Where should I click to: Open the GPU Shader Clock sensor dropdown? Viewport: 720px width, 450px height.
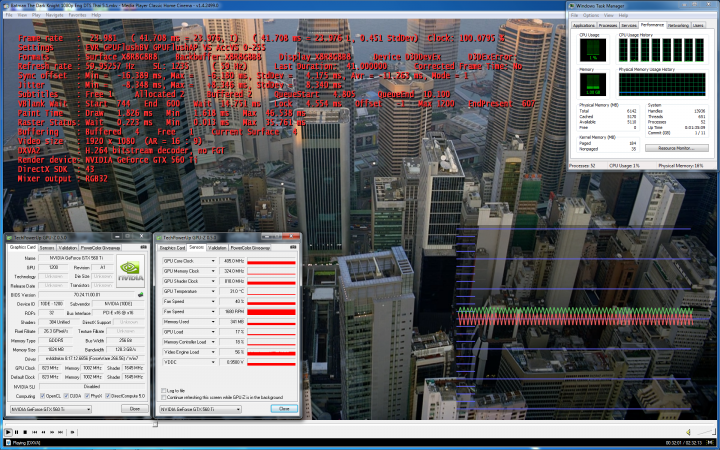[x=213, y=281]
